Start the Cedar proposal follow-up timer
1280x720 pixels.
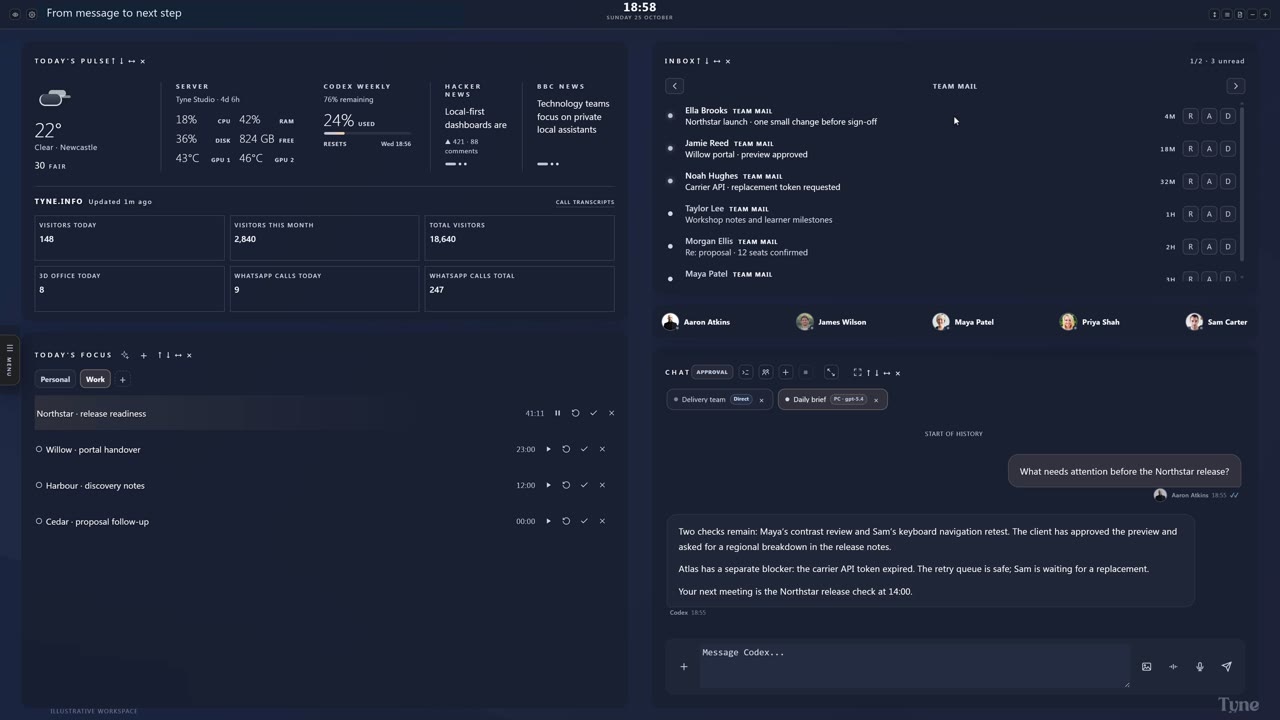pos(548,521)
